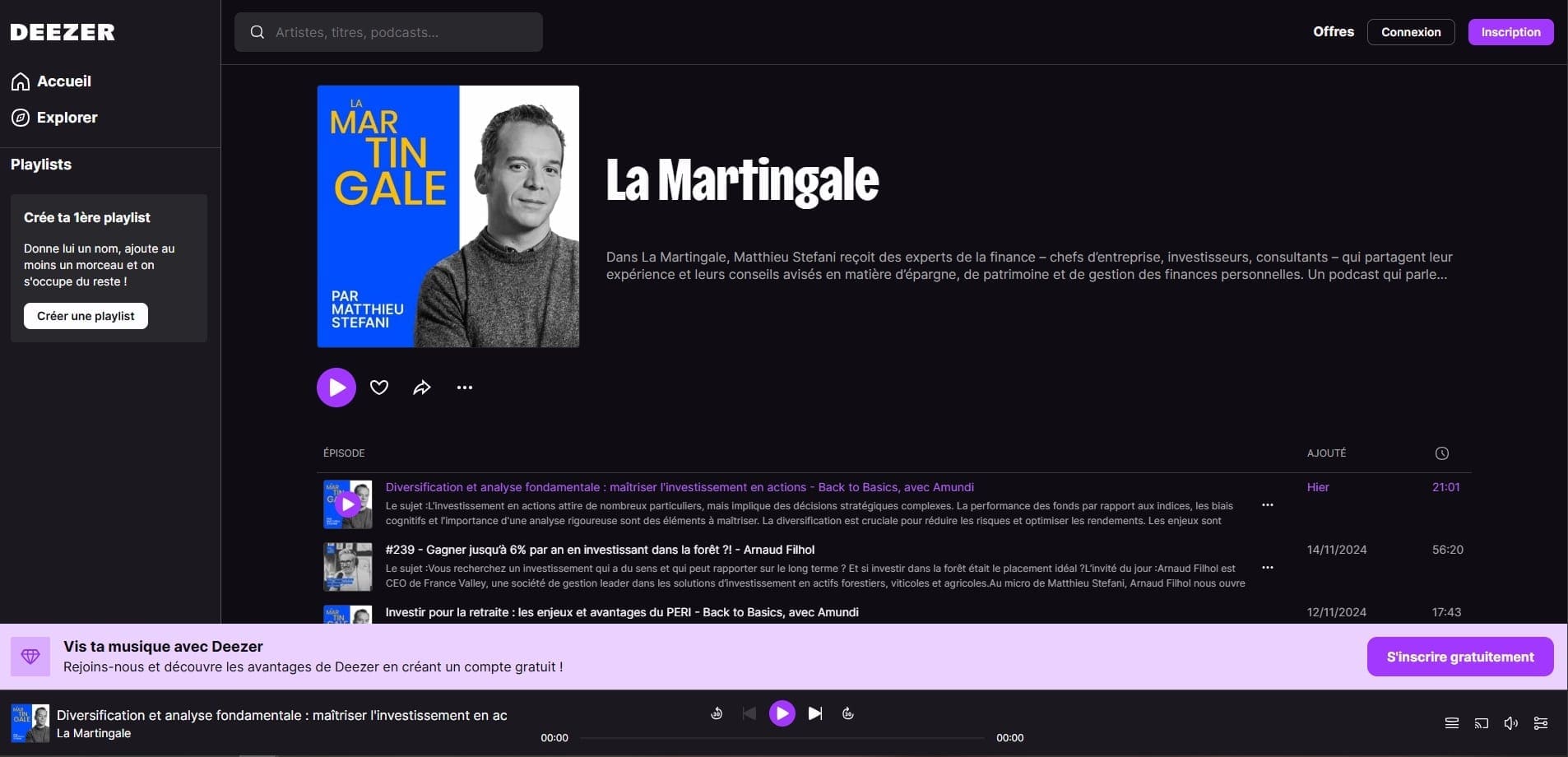The width and height of the screenshot is (1568, 757).
Task: Open episode #239 Gagner jusqu'à 6% title
Action: coord(600,550)
